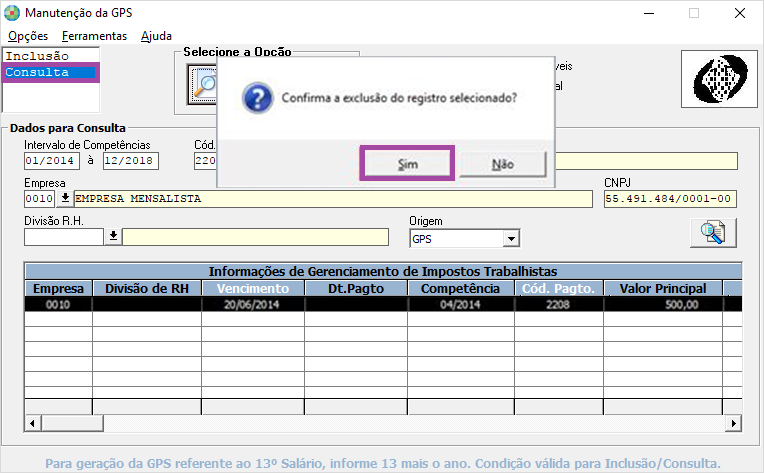This screenshot has width=764, height=473.
Task: Open the Ferramentas menu
Action: [94, 36]
